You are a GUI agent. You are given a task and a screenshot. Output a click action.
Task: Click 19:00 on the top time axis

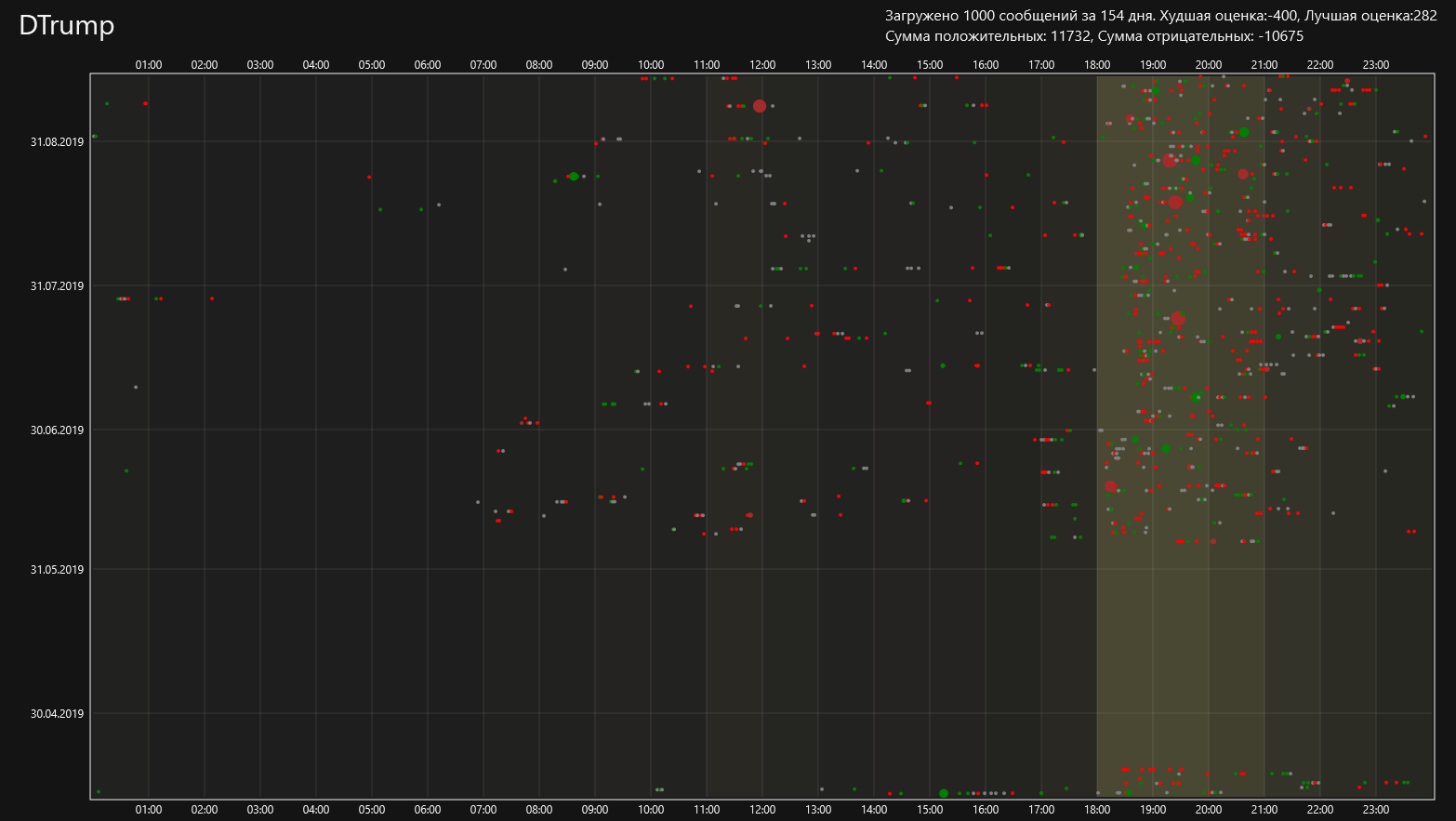coord(1153,65)
